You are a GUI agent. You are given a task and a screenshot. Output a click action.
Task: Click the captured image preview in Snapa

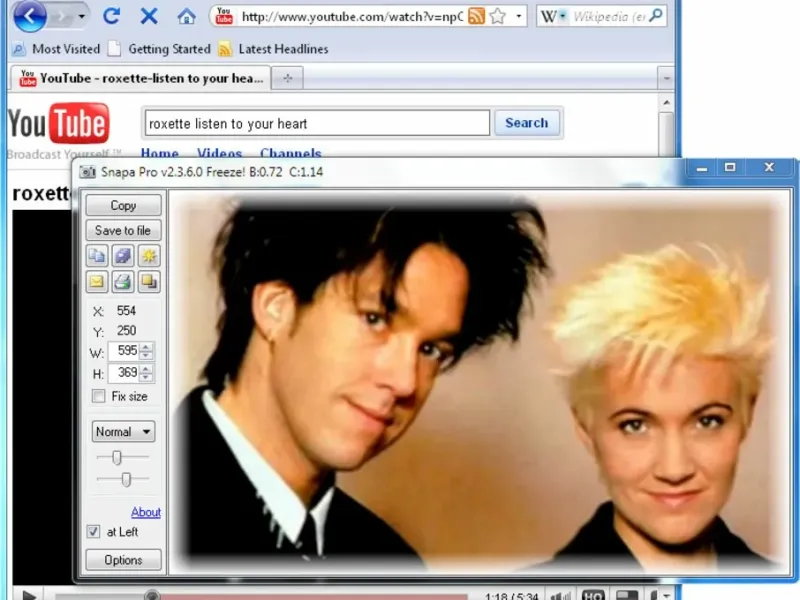[480, 382]
